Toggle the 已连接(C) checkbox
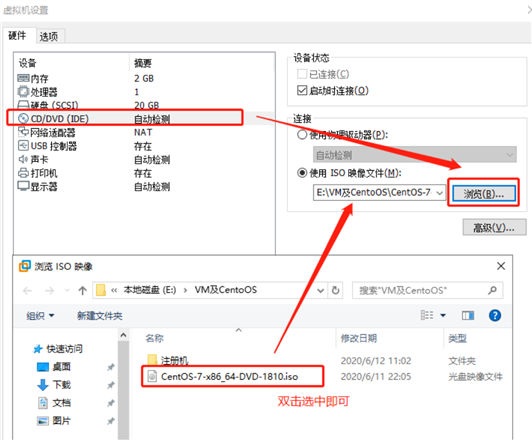This screenshot has height=447, width=532. (302, 74)
